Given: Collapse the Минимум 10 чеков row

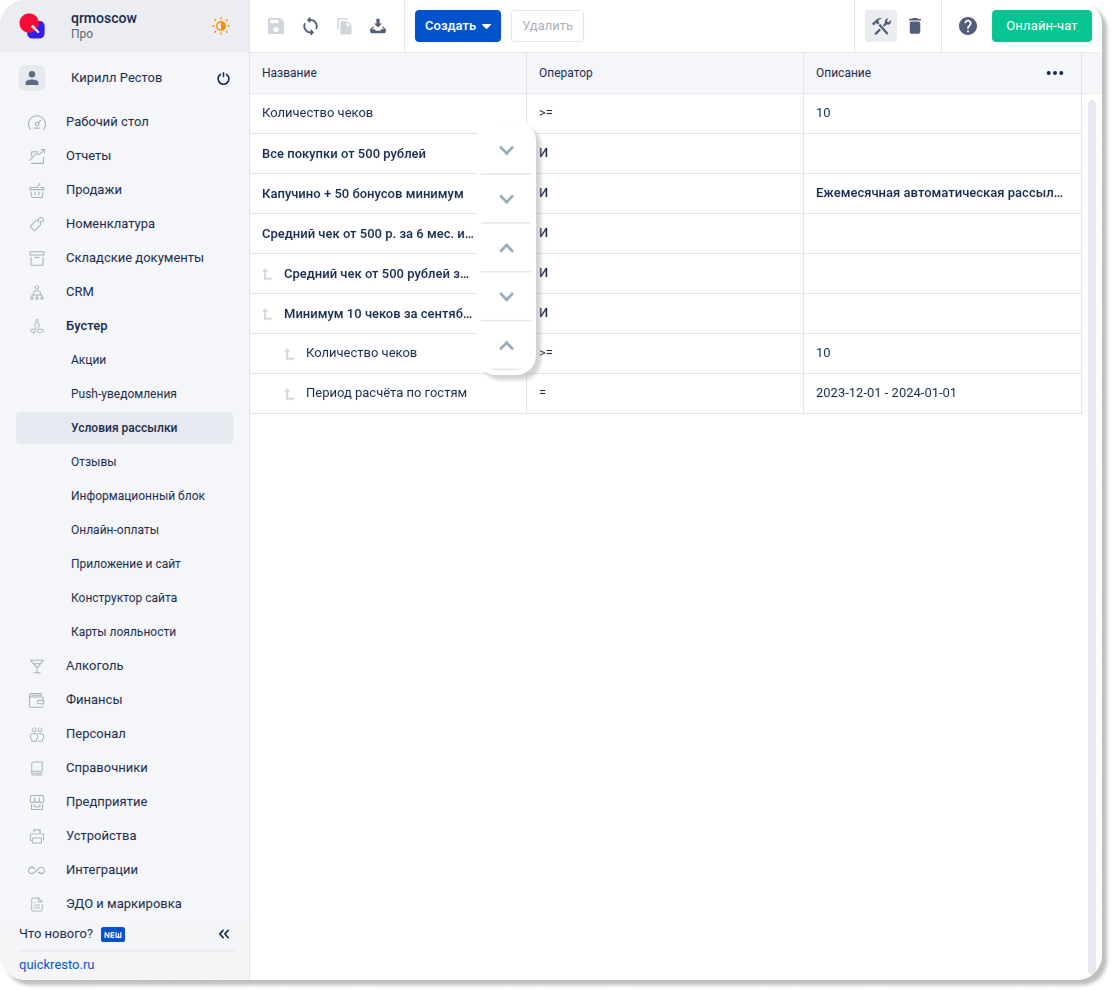Looking at the screenshot, I should [x=506, y=346].
